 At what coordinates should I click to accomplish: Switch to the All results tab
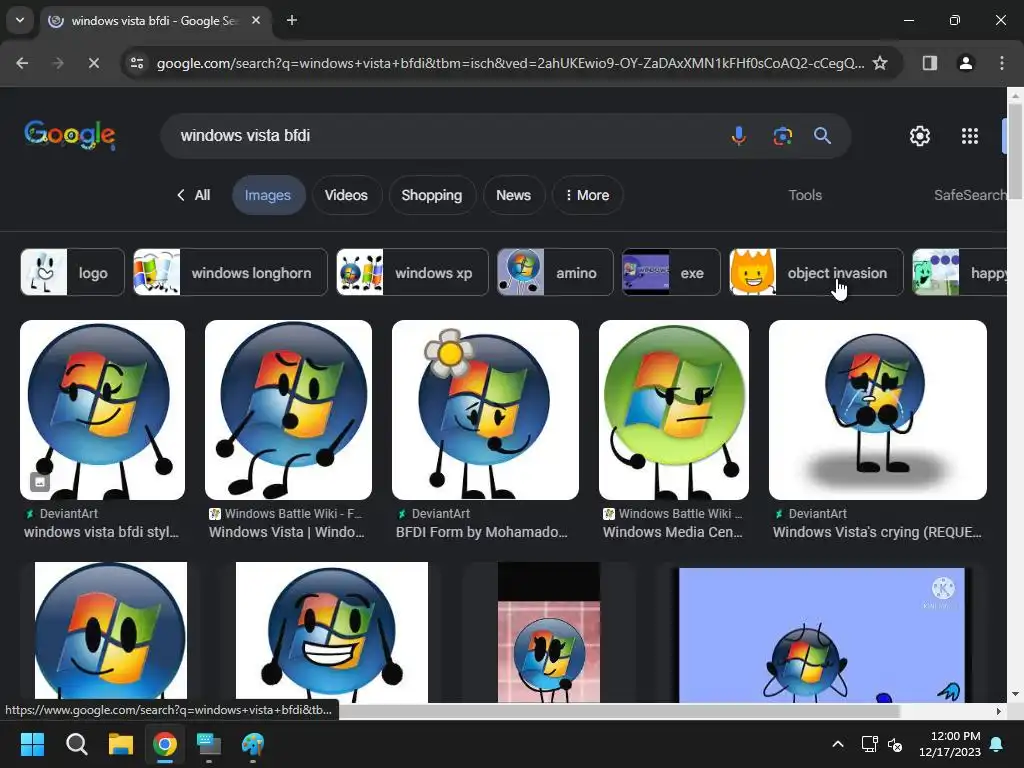click(x=194, y=195)
